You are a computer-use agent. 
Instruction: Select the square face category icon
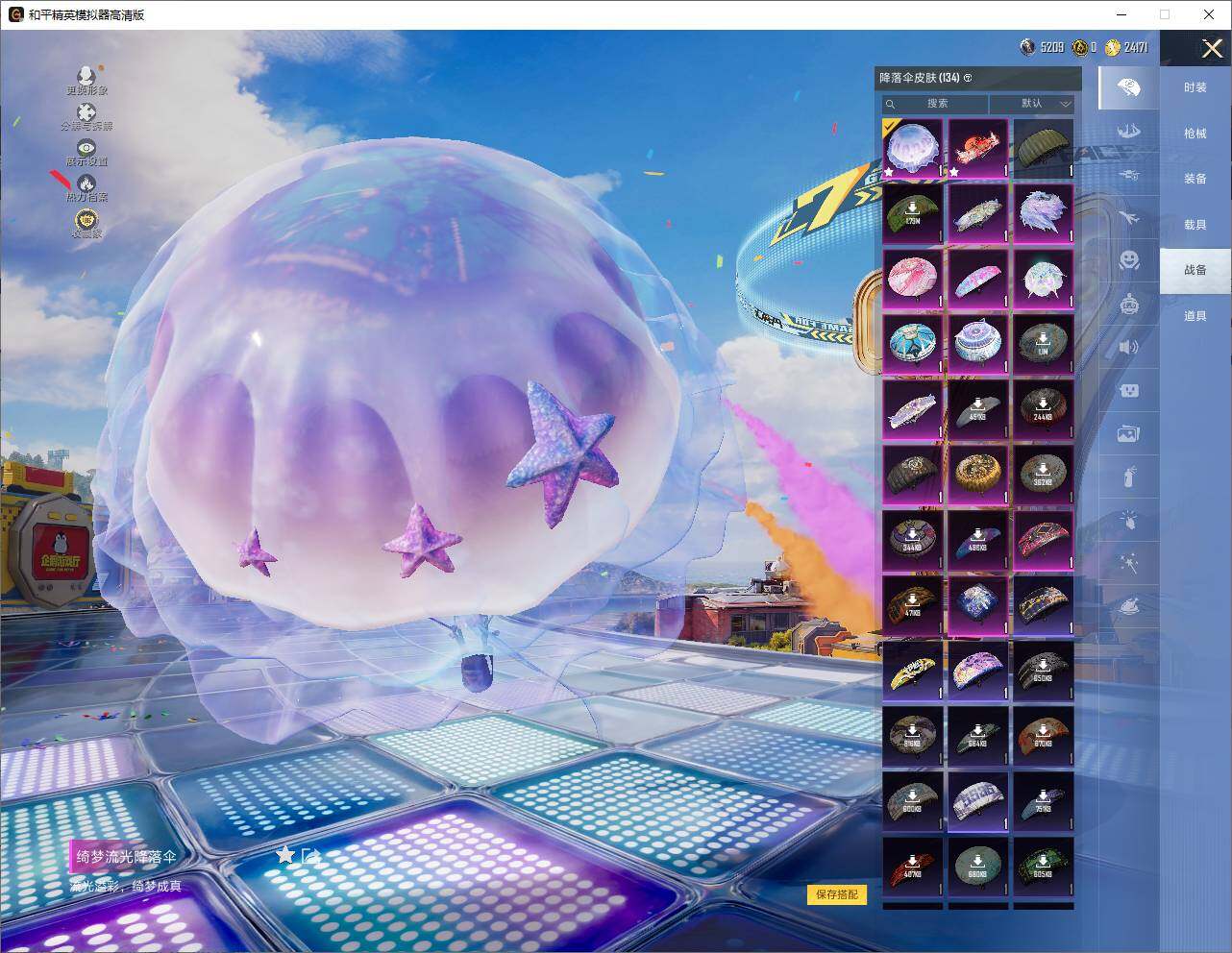(x=1128, y=390)
